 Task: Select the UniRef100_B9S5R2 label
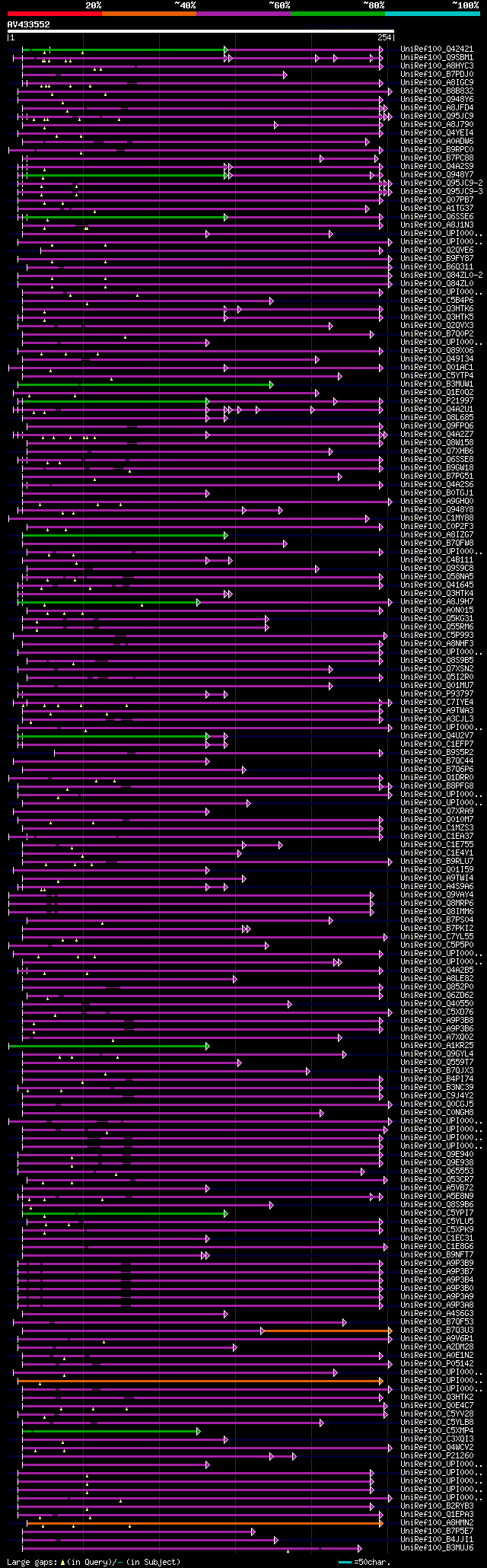[437, 752]
